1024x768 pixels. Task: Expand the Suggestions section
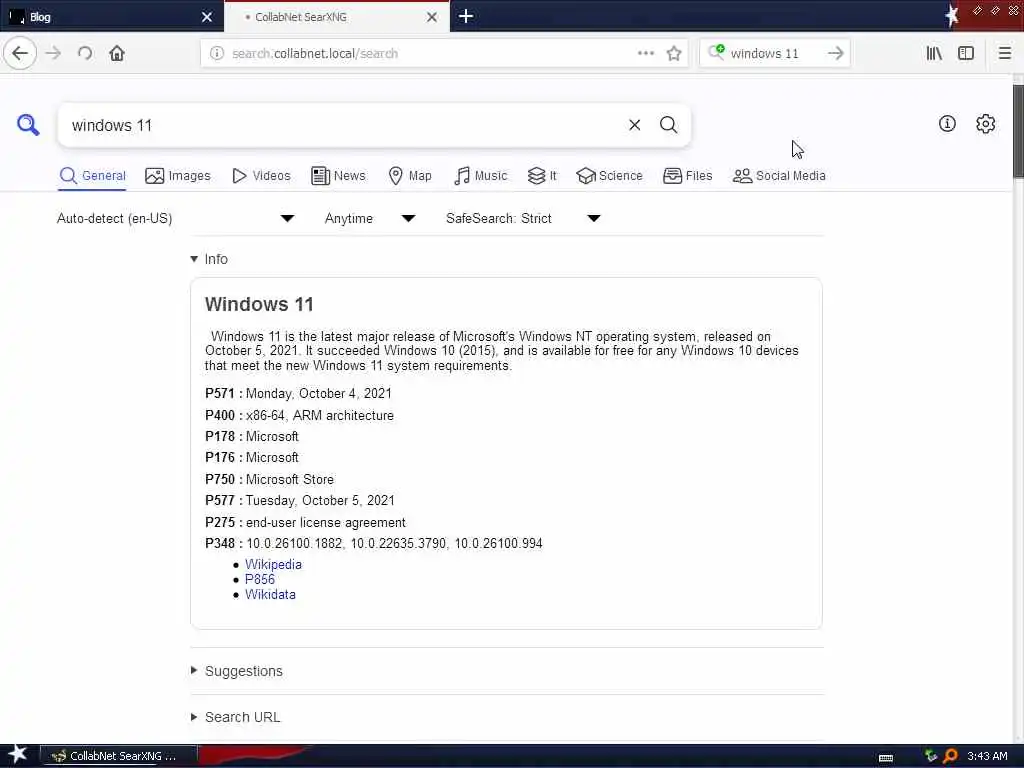(x=236, y=671)
